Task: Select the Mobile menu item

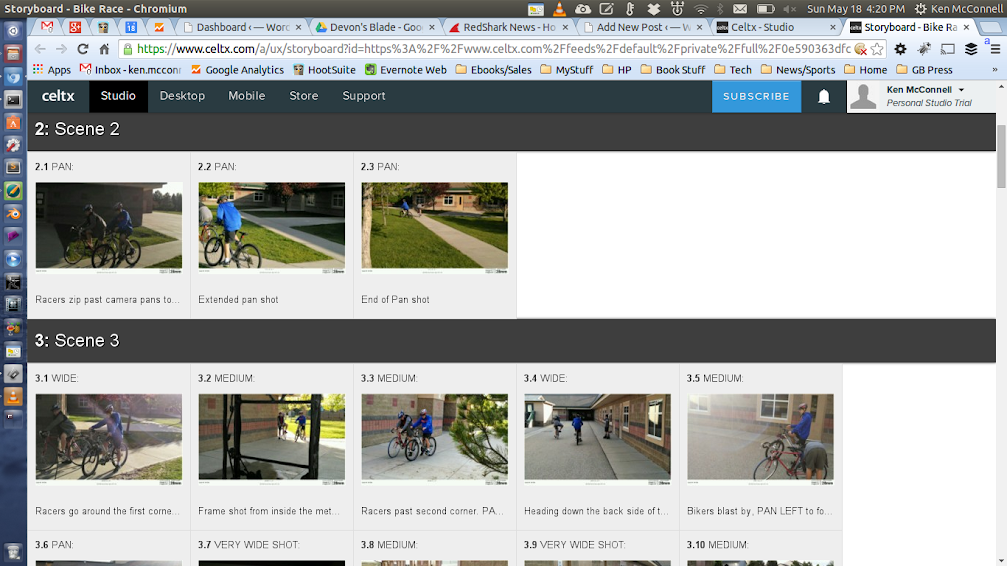Action: click(x=247, y=96)
